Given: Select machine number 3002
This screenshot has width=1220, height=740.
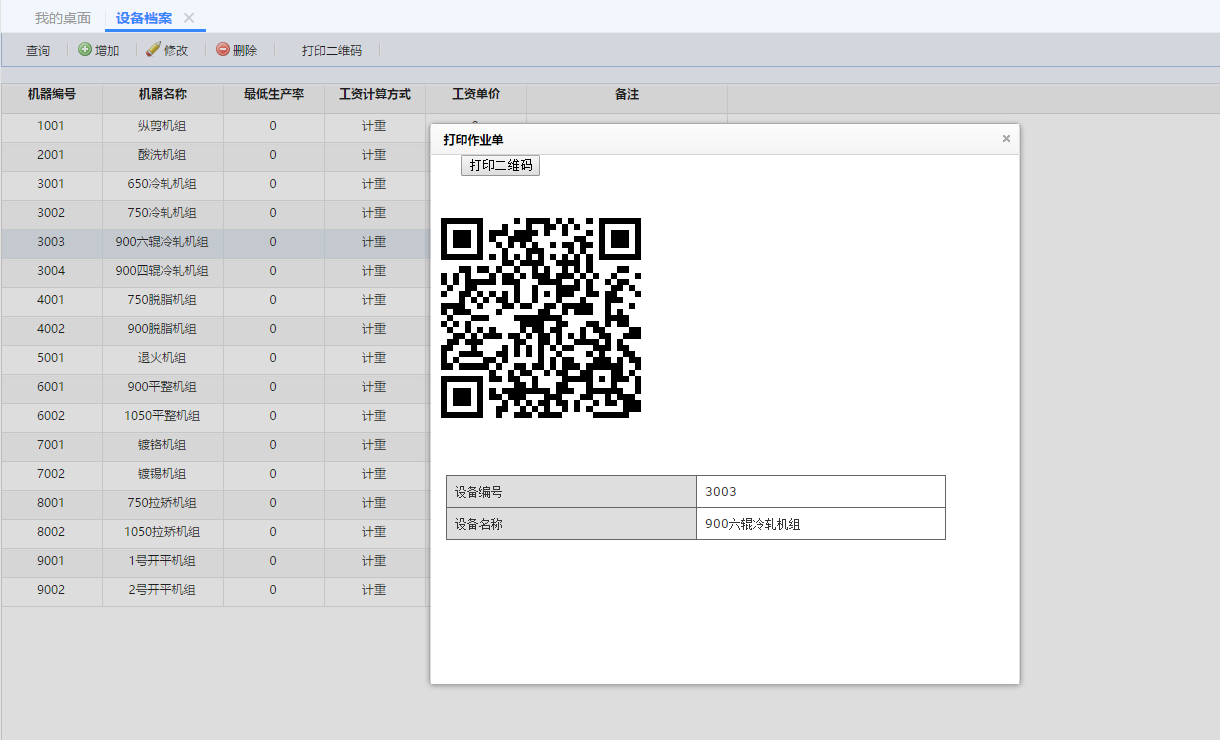Looking at the screenshot, I should click(51, 213).
